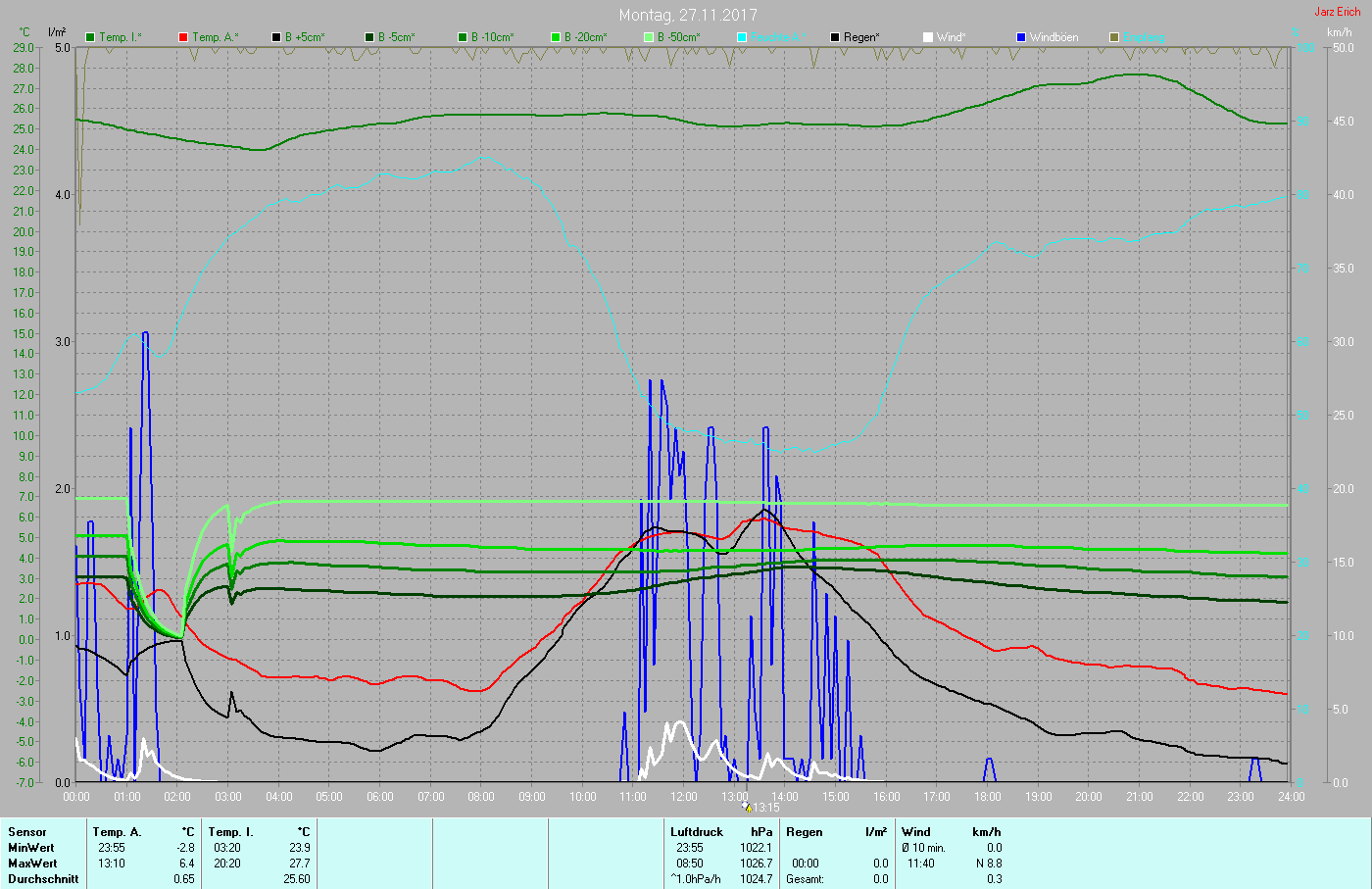Click the B -5cm legend label

pos(396,37)
